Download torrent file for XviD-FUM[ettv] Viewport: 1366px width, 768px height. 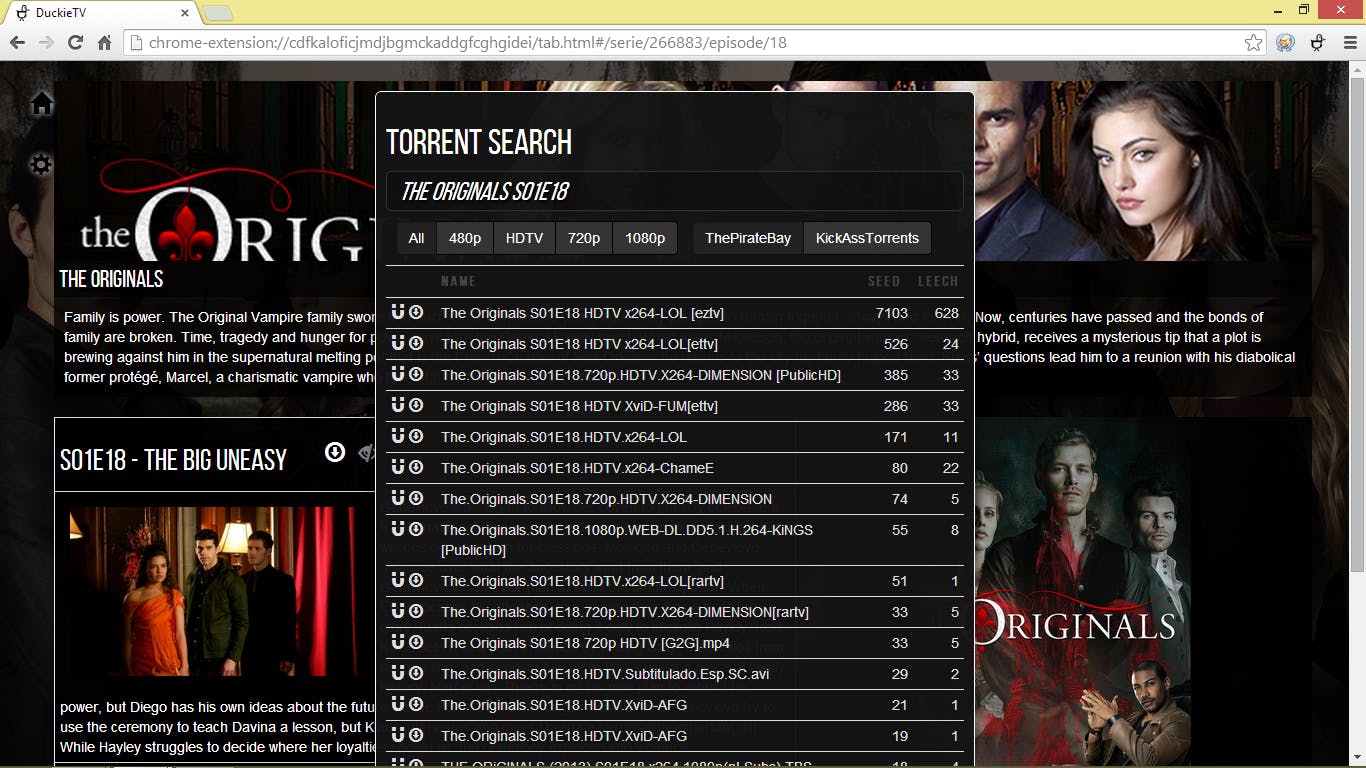click(x=416, y=405)
